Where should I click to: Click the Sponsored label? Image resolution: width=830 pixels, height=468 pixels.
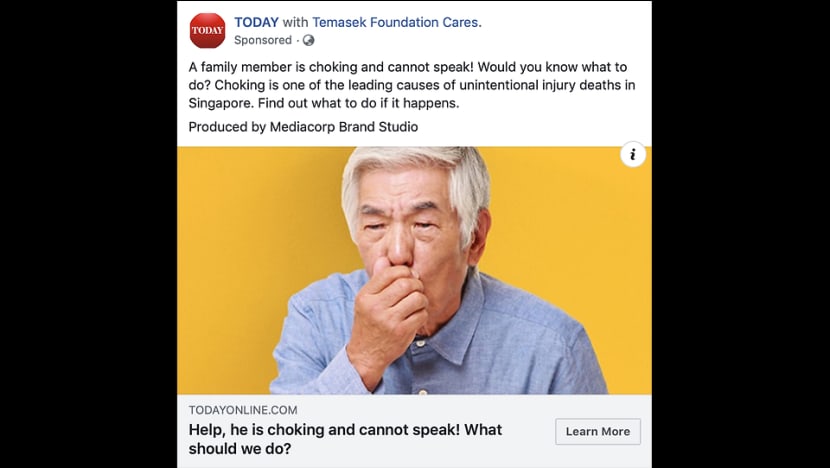(263, 40)
